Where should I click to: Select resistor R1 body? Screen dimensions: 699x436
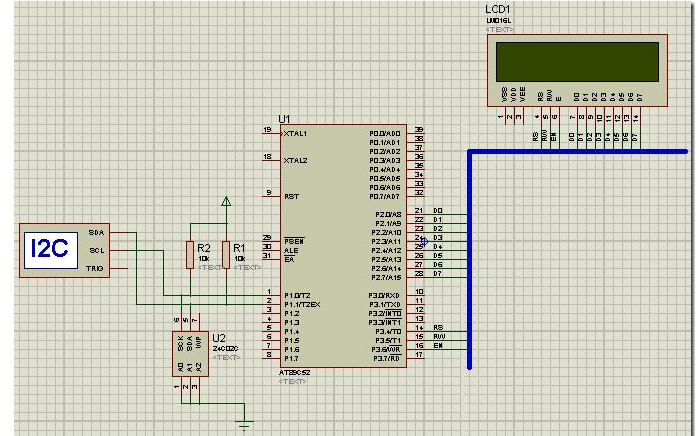(226, 255)
